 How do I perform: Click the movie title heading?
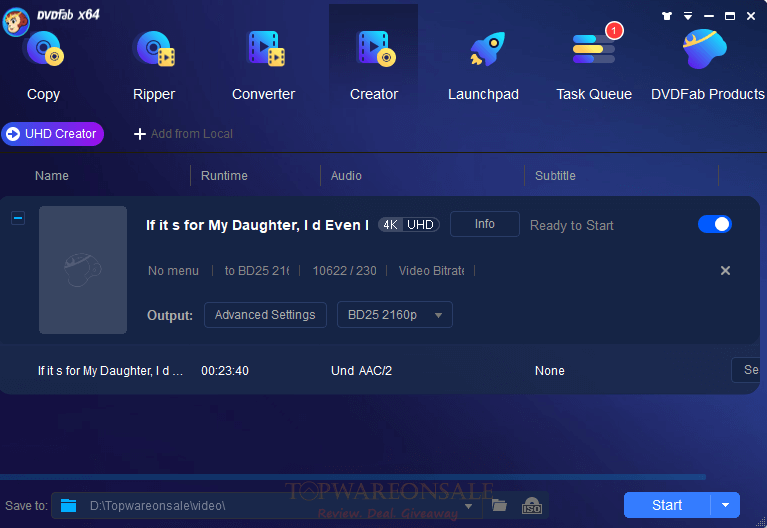[257, 225]
